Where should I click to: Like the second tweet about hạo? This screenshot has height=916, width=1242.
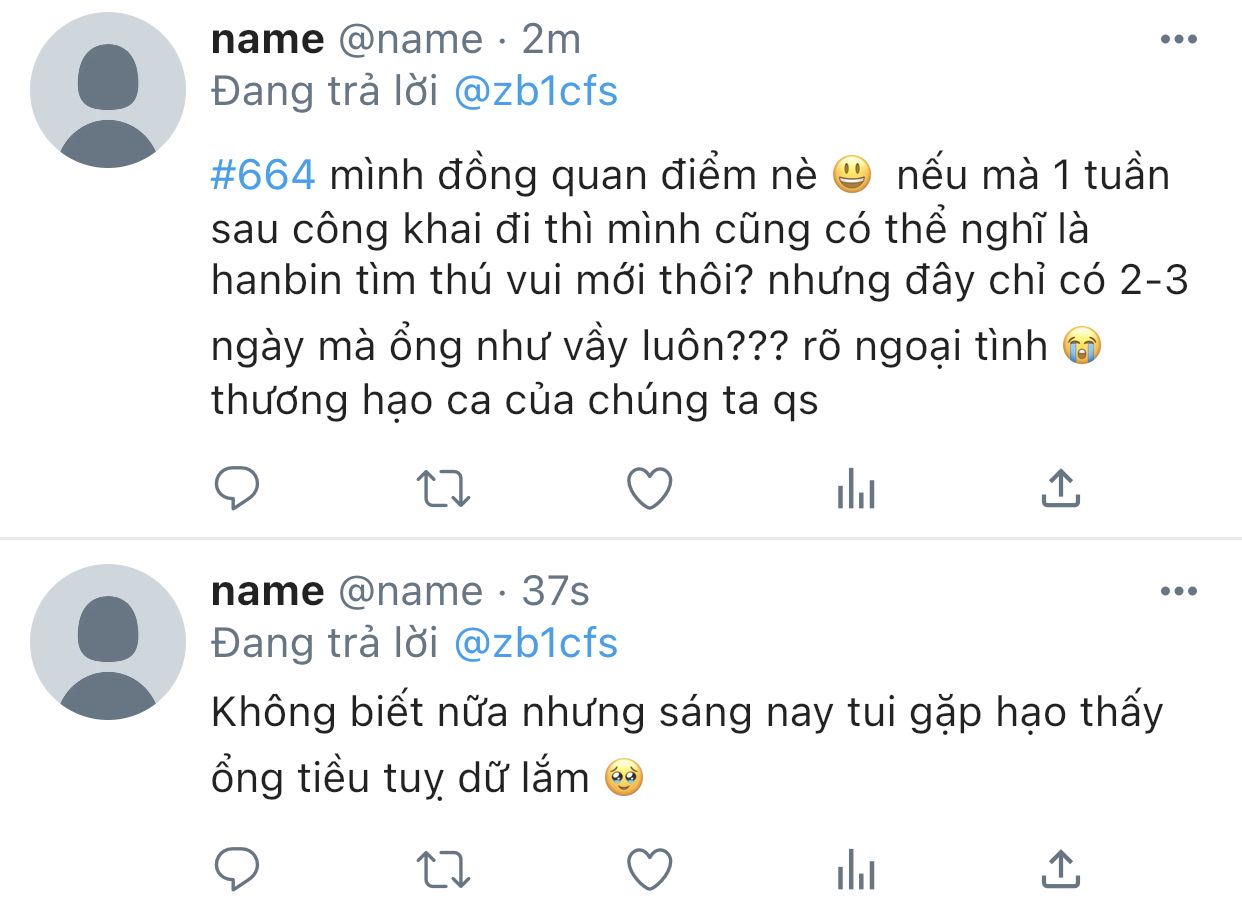point(649,869)
